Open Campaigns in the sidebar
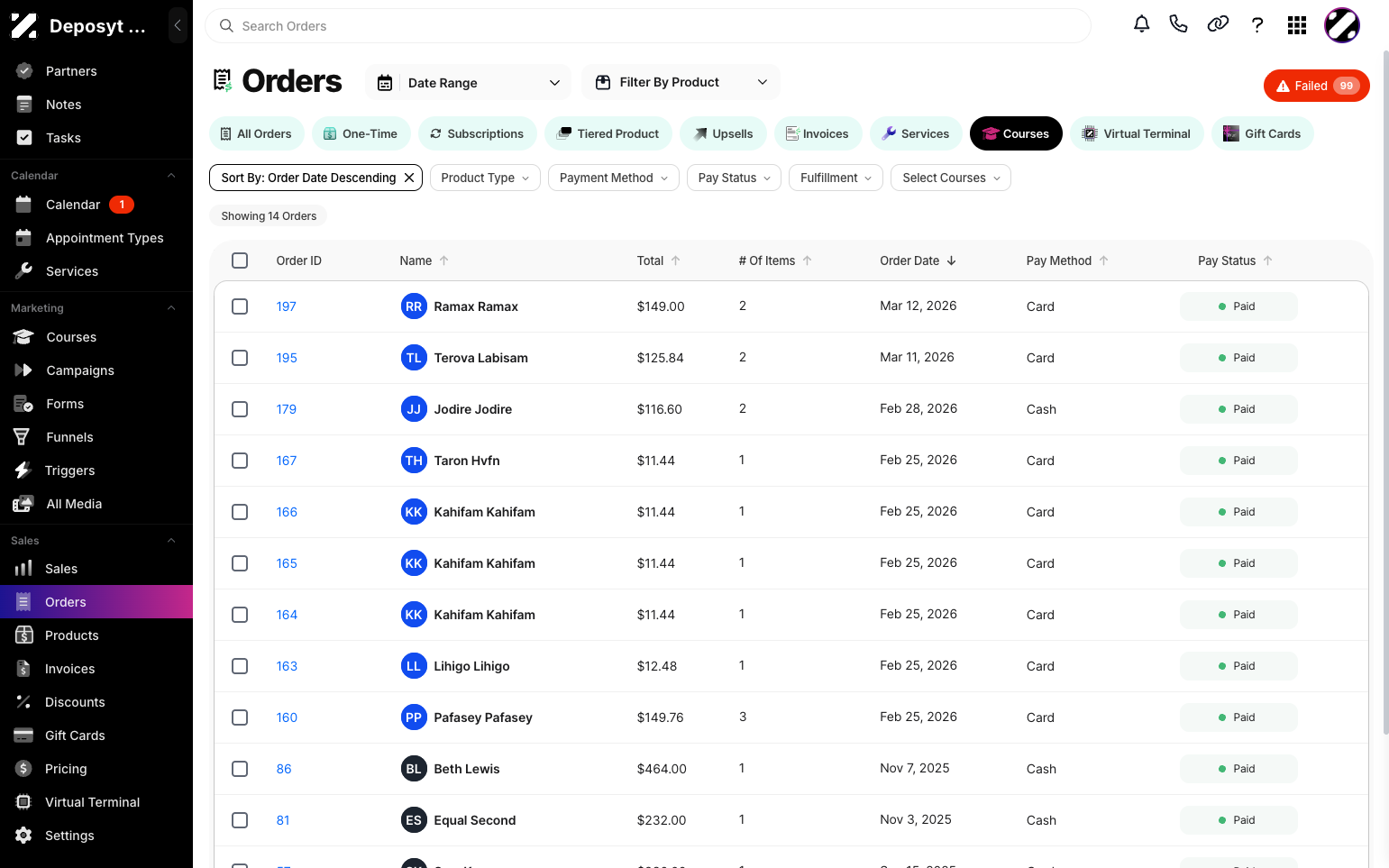Viewport: 1389px width, 868px height. coord(96,370)
